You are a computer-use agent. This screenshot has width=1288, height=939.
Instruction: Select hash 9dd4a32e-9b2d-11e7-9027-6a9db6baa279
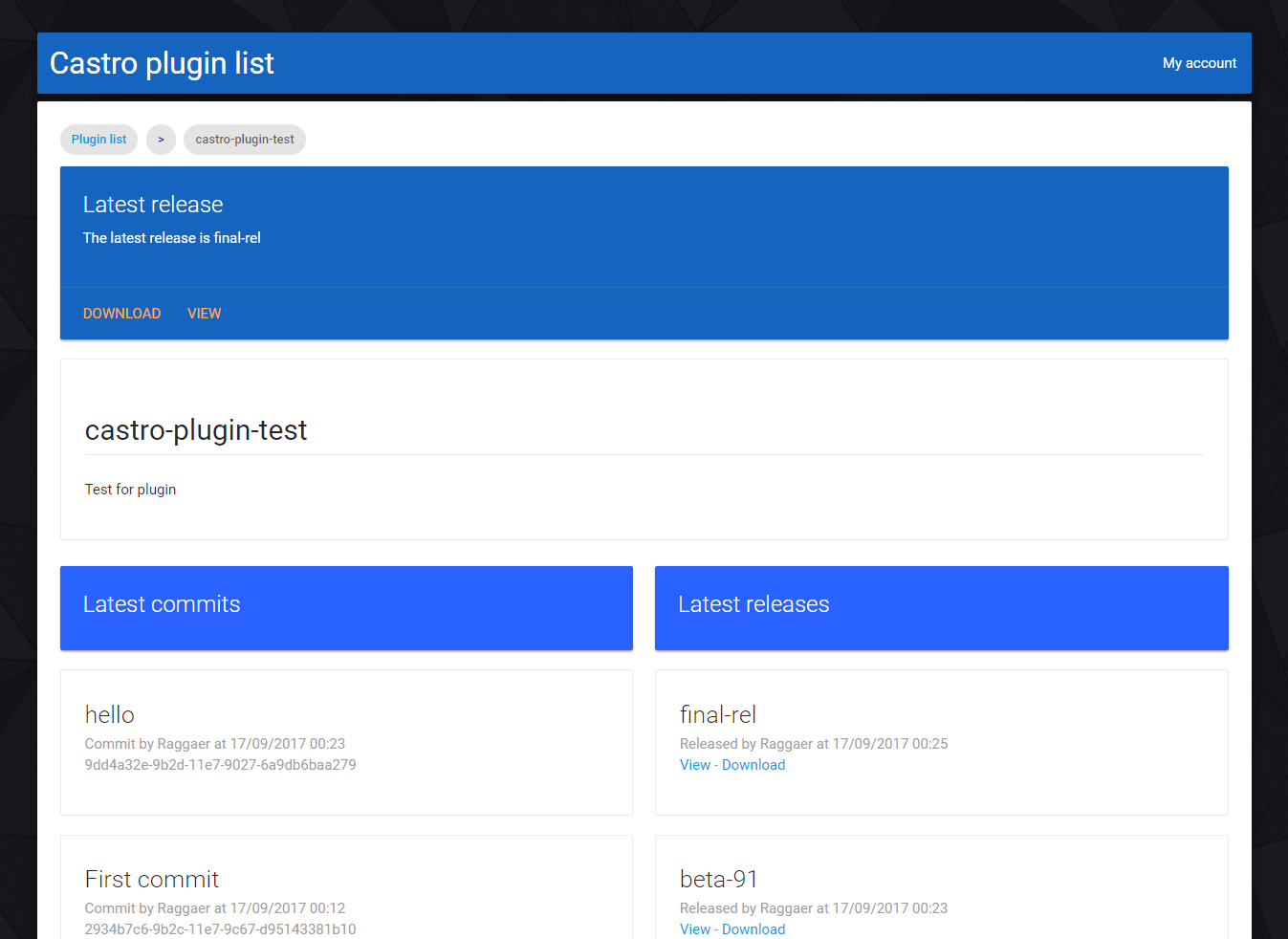[220, 765]
